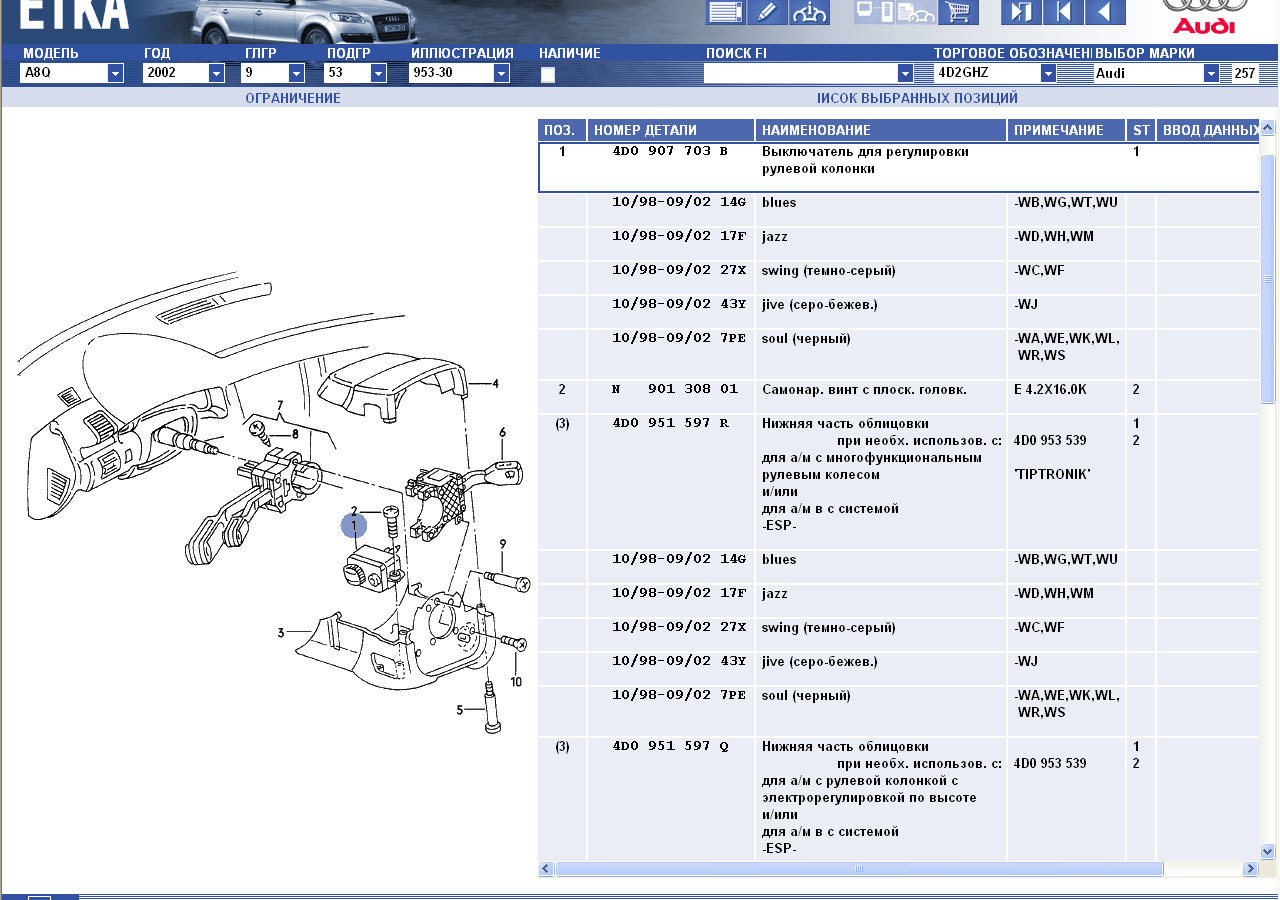Click the pencil edit icon
This screenshot has width=1280, height=900.
click(x=767, y=12)
